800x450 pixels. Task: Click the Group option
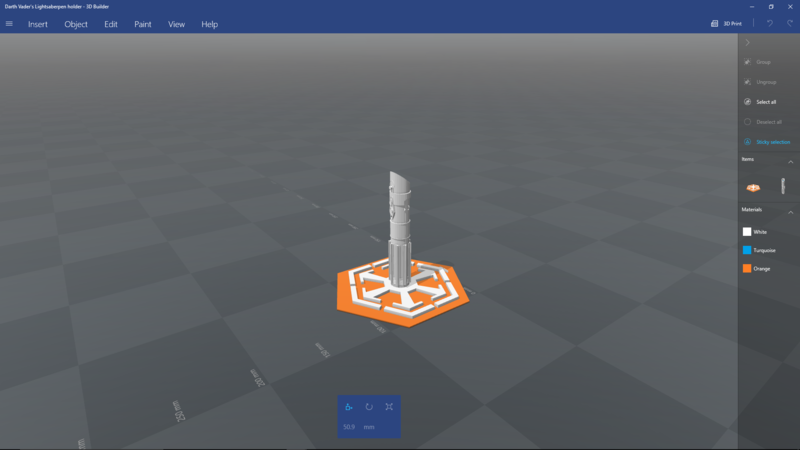[x=747, y=62]
